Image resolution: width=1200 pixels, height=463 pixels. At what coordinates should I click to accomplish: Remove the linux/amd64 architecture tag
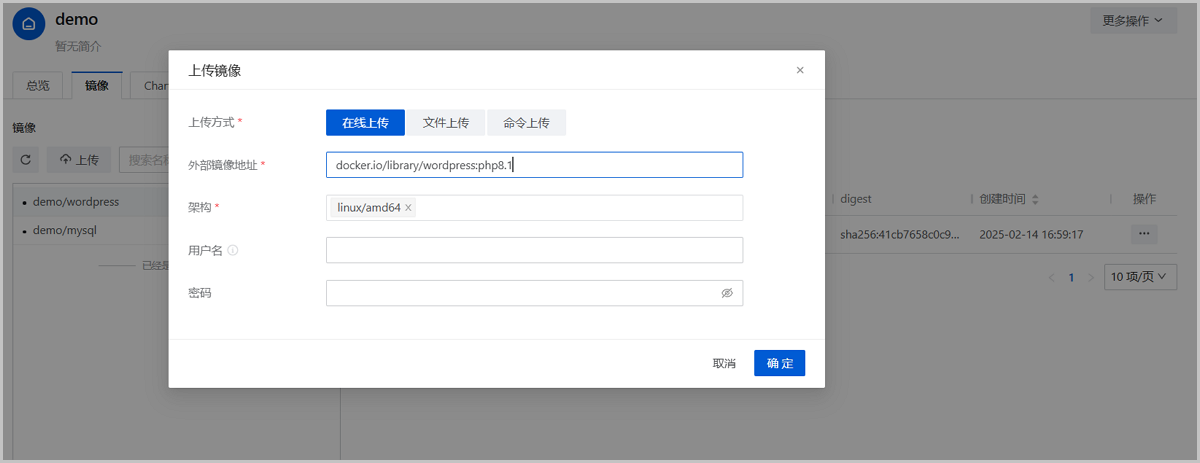[x=408, y=208]
